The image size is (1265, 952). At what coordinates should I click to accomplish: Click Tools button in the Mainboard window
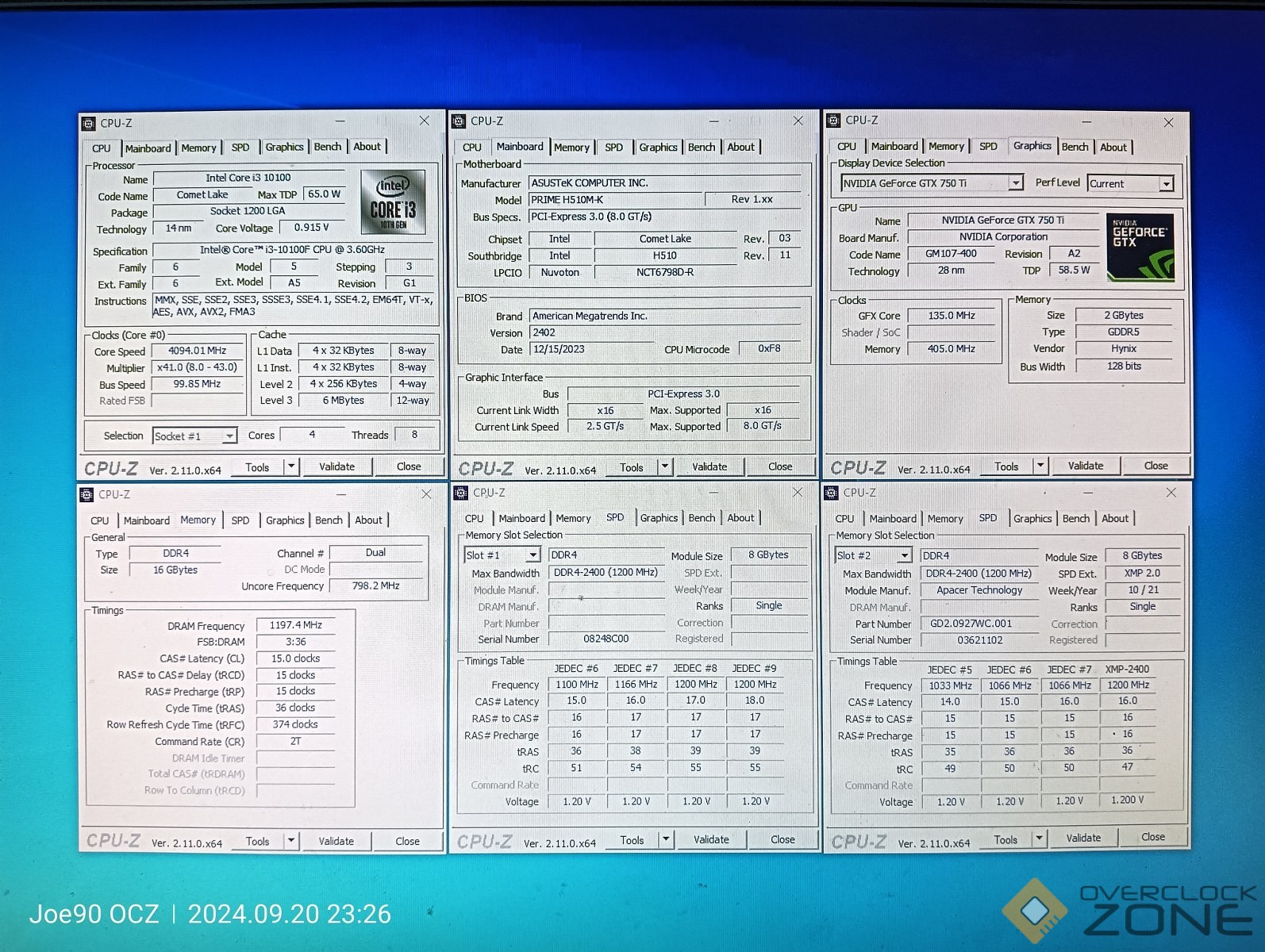coord(632,467)
